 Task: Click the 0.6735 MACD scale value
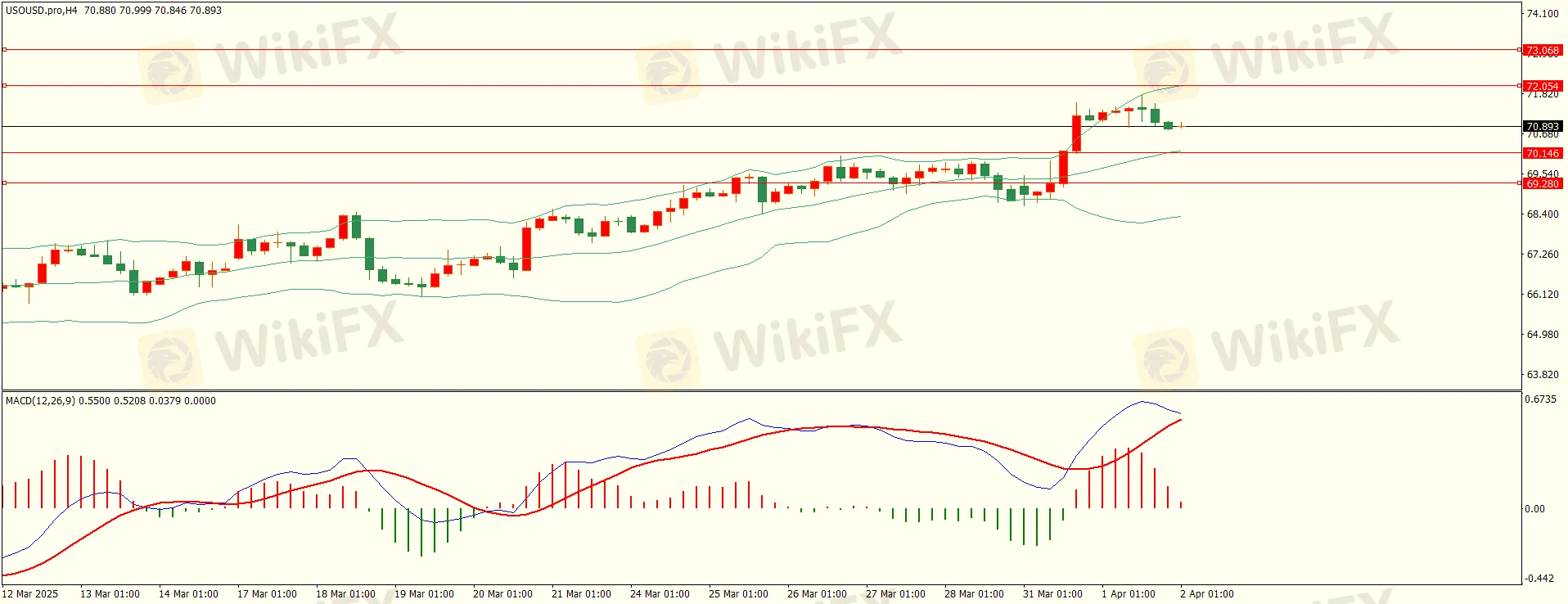(x=1541, y=399)
